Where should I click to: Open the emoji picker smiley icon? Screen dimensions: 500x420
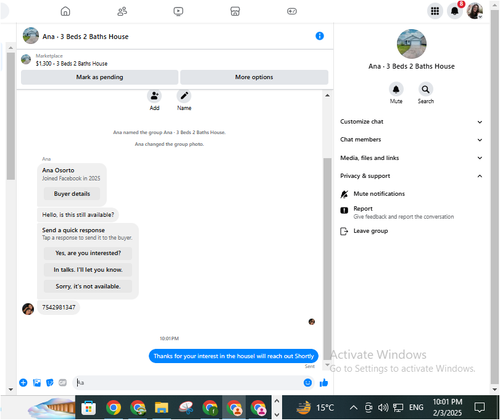pyautogui.click(x=308, y=383)
